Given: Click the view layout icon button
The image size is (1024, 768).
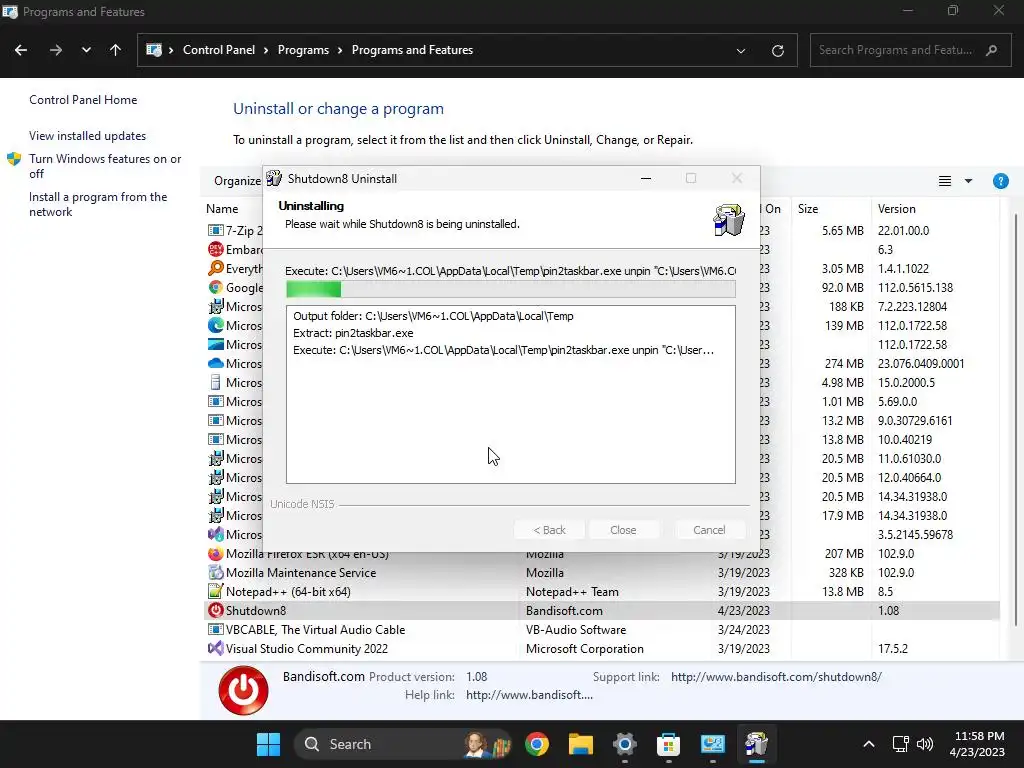Looking at the screenshot, I should tap(944, 181).
